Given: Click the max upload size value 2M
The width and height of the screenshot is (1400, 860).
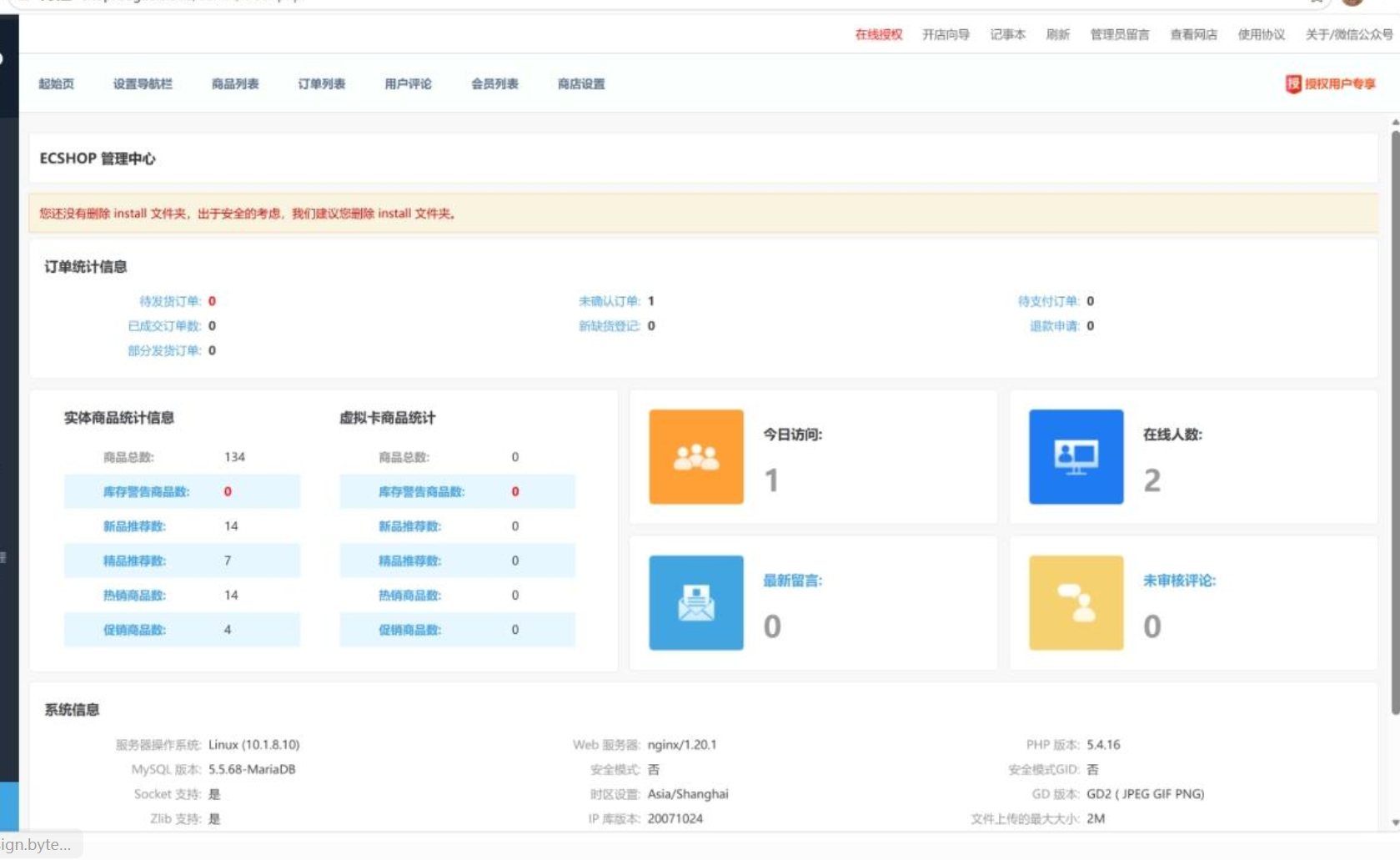Looking at the screenshot, I should pos(1096,818).
